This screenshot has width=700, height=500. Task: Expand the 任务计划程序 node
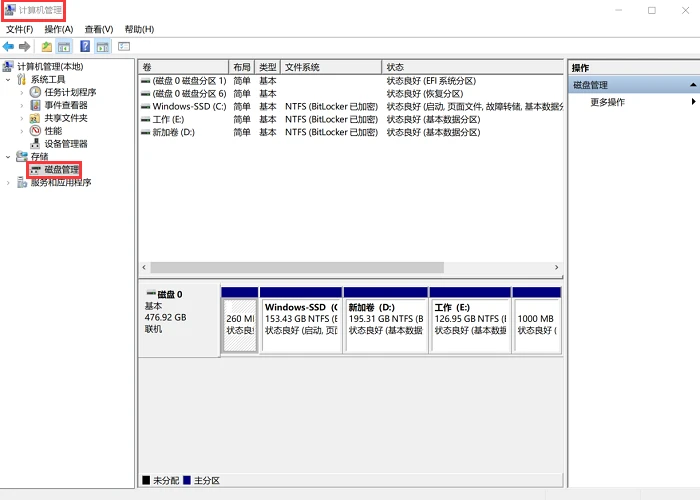coord(22,92)
